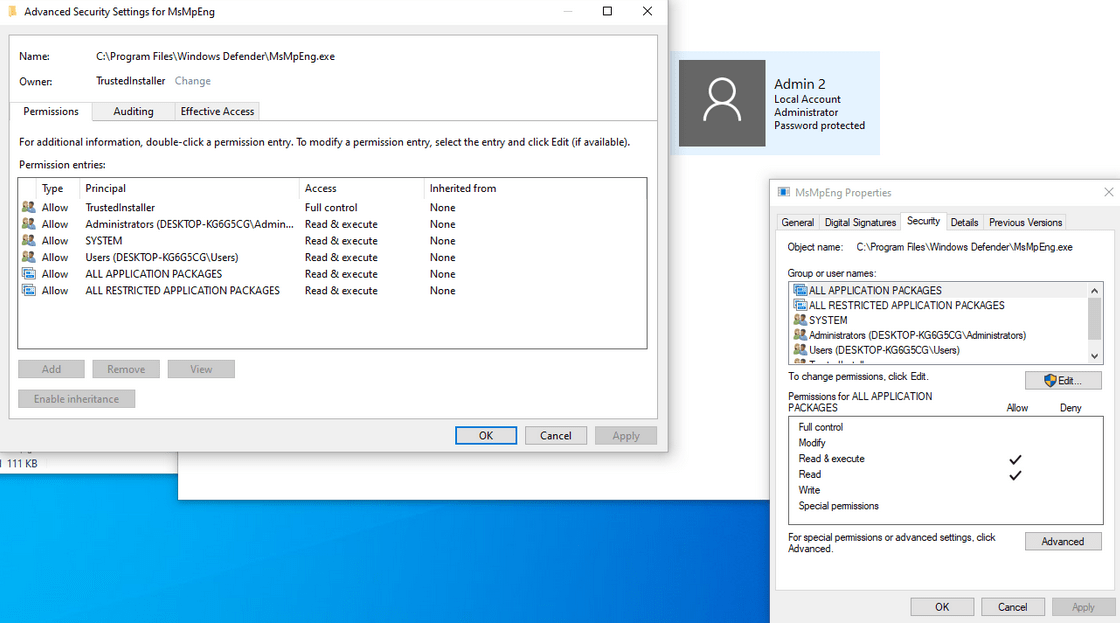The width and height of the screenshot is (1120, 623).
Task: Click OK in MsMpEng Properties dialog
Action: pos(942,607)
